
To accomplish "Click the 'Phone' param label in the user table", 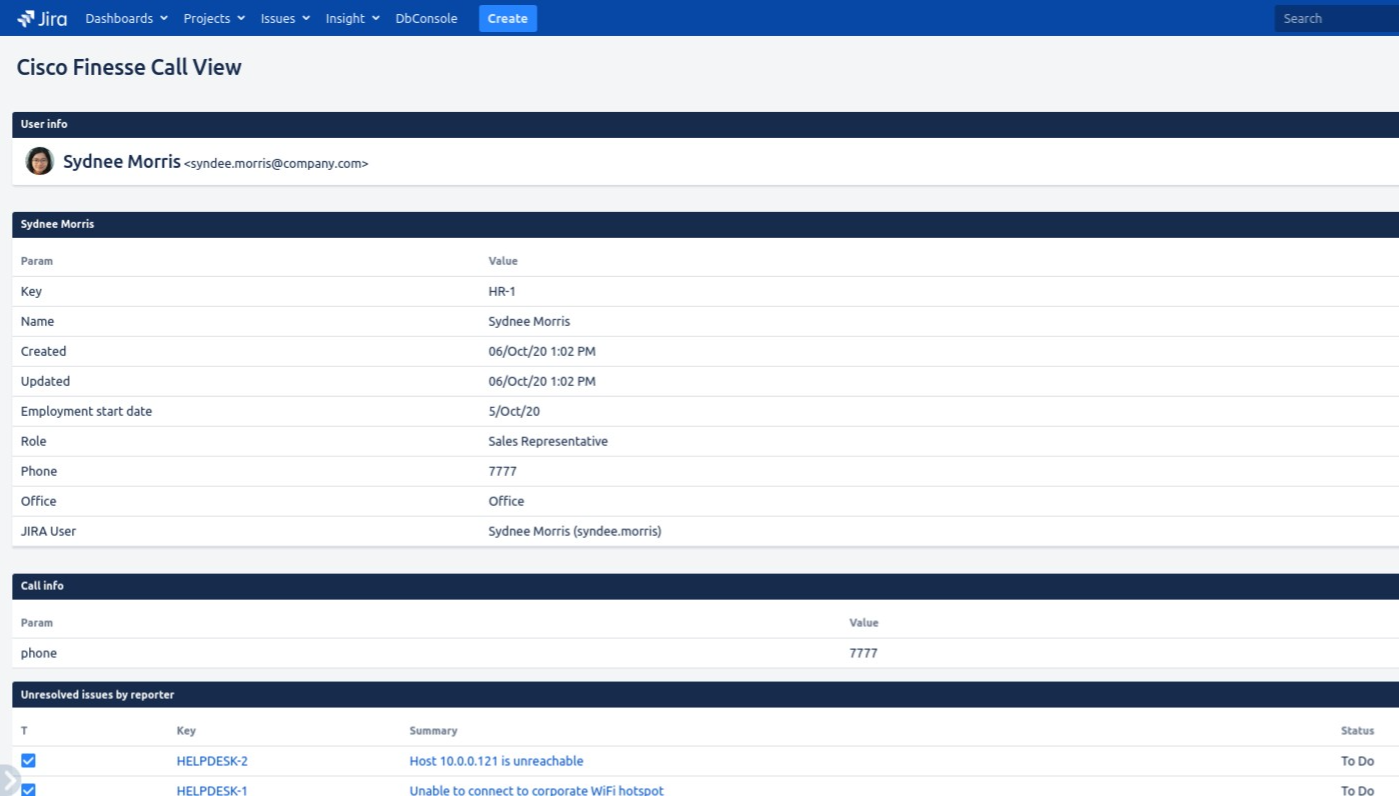I will tap(39, 471).
